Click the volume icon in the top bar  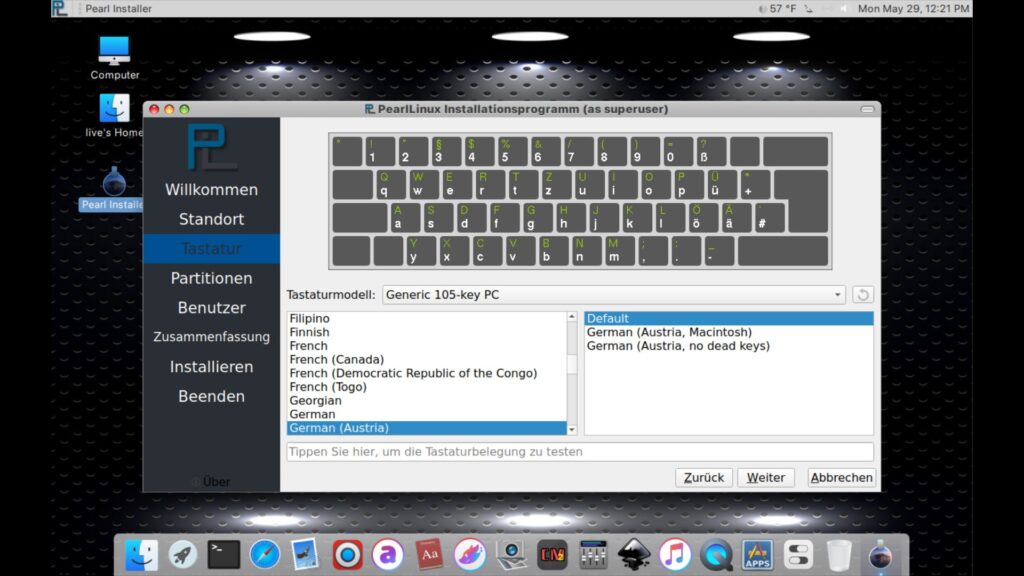click(844, 8)
